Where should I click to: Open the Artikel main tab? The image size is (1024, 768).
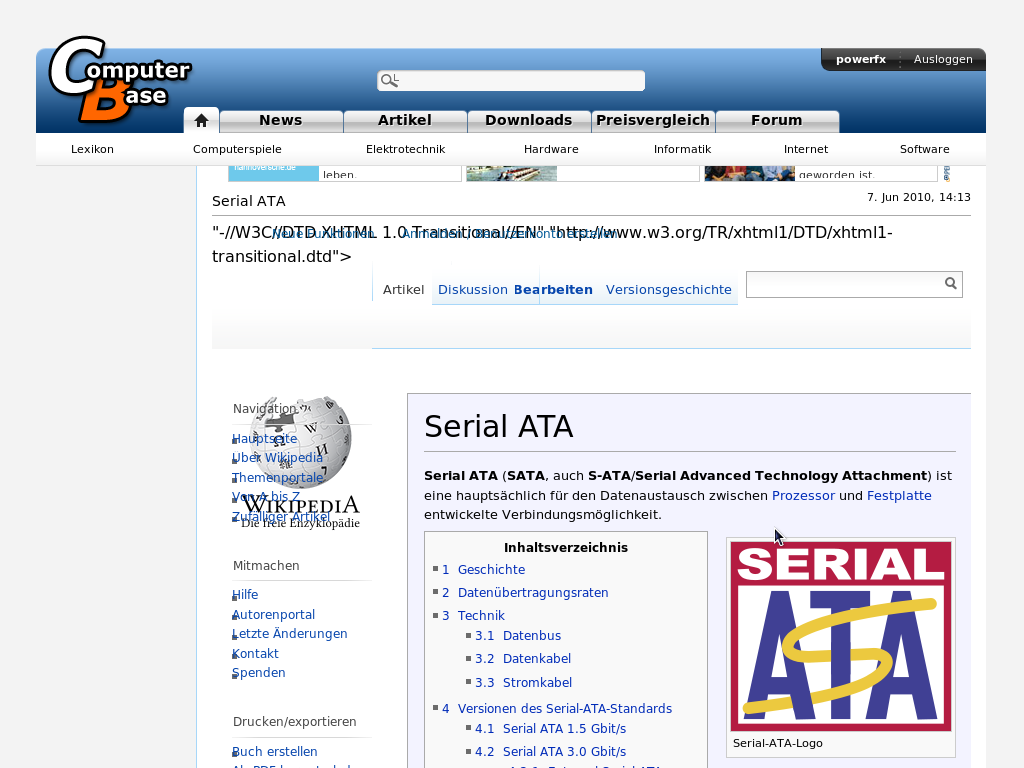(405, 121)
